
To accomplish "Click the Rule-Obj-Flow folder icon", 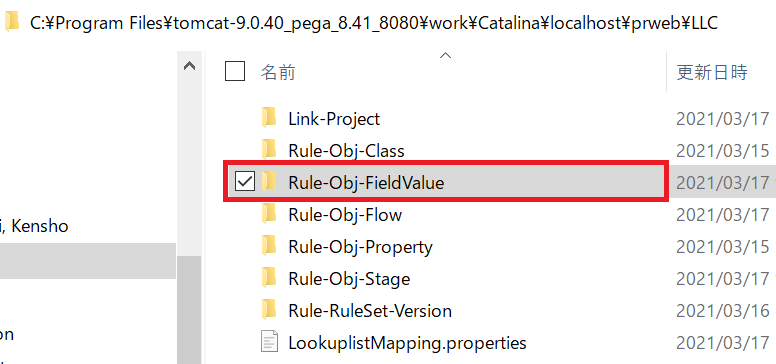I will (269, 215).
